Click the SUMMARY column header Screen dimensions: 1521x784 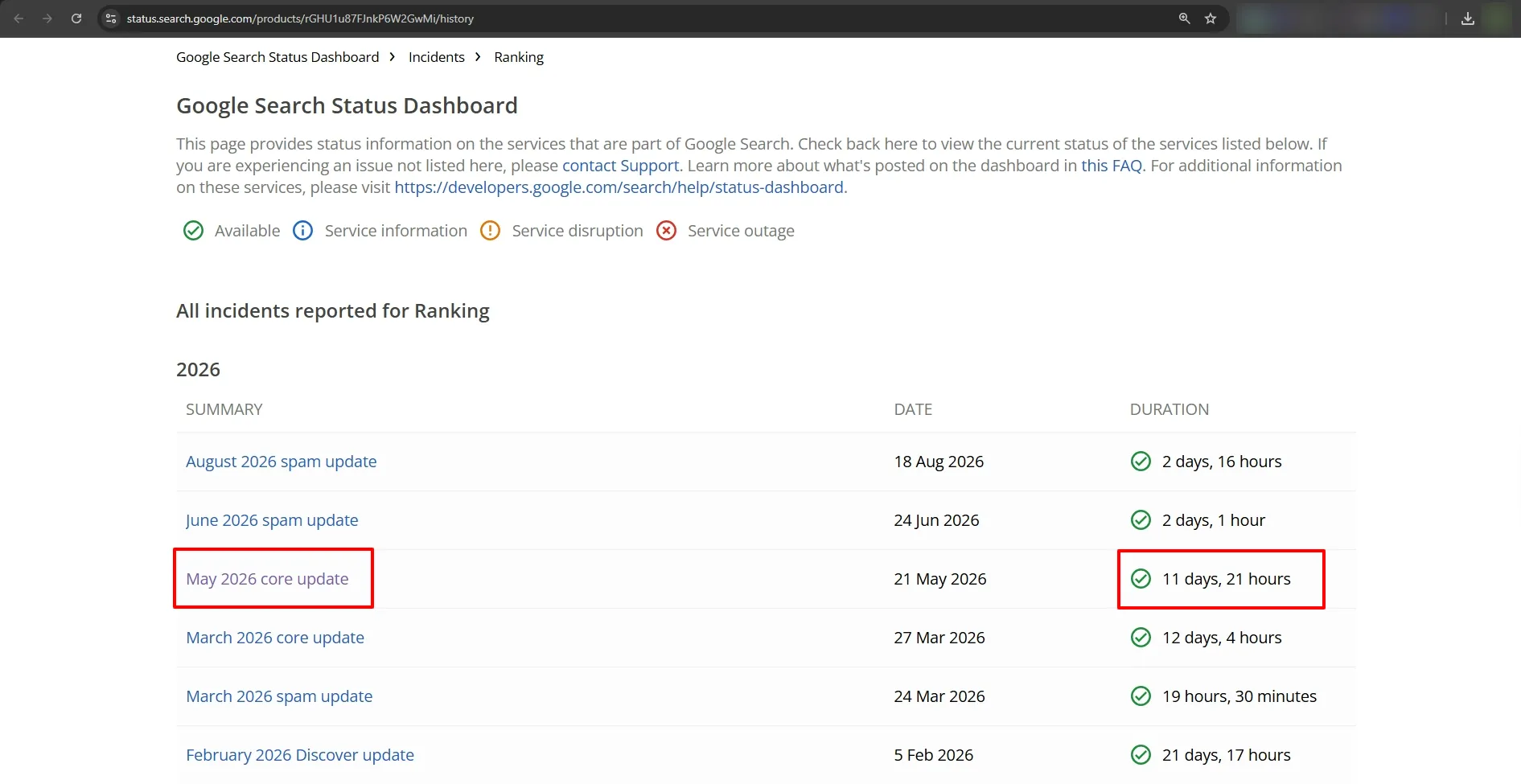[224, 409]
